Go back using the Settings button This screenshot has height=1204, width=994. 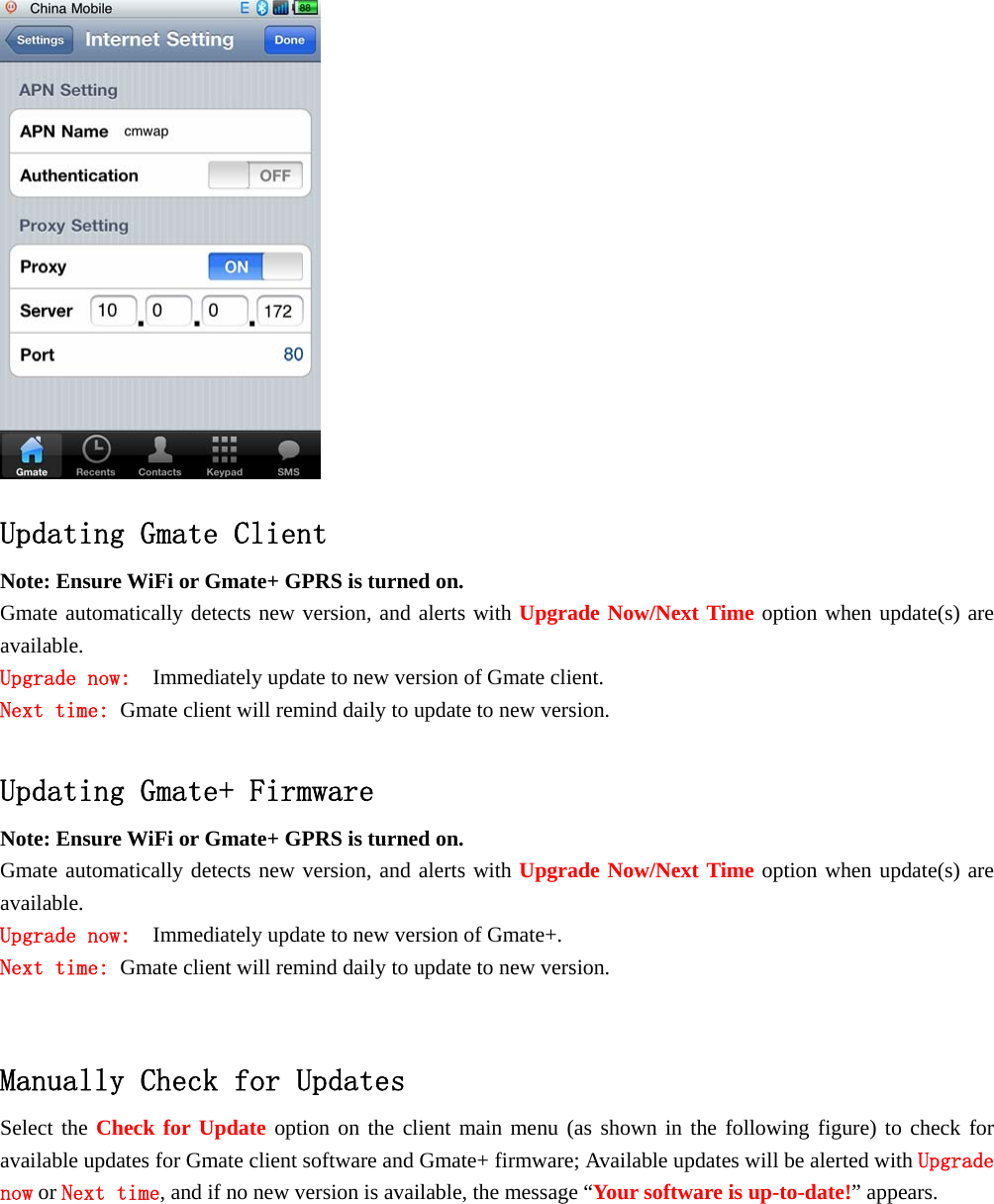39,41
